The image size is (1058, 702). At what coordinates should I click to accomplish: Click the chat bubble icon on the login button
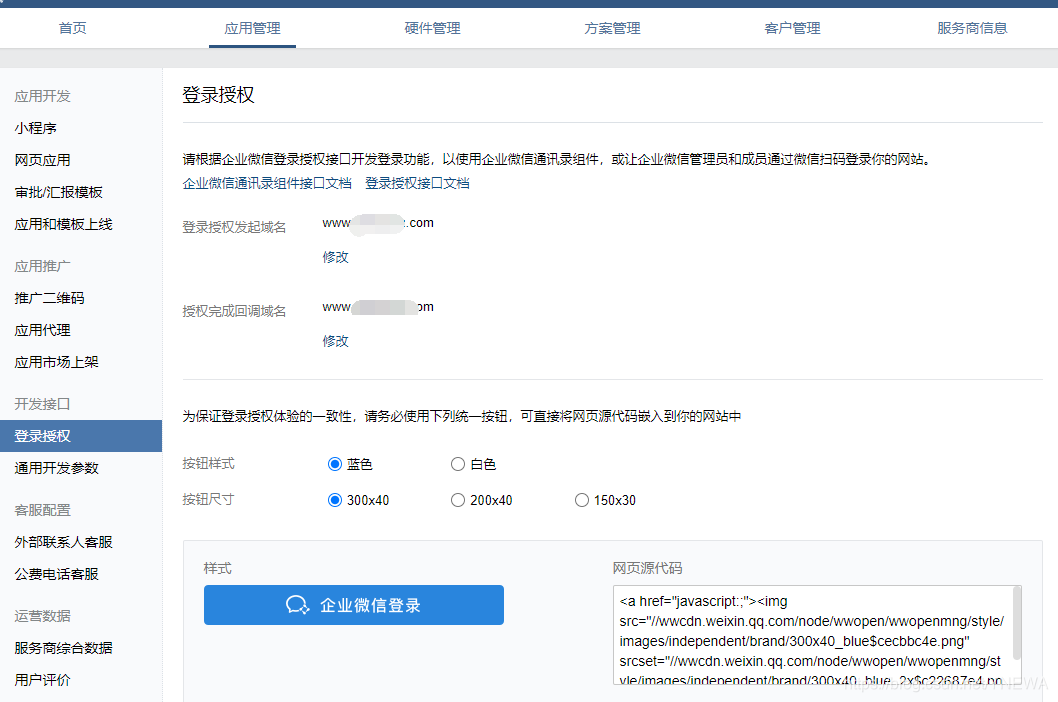[x=298, y=605]
